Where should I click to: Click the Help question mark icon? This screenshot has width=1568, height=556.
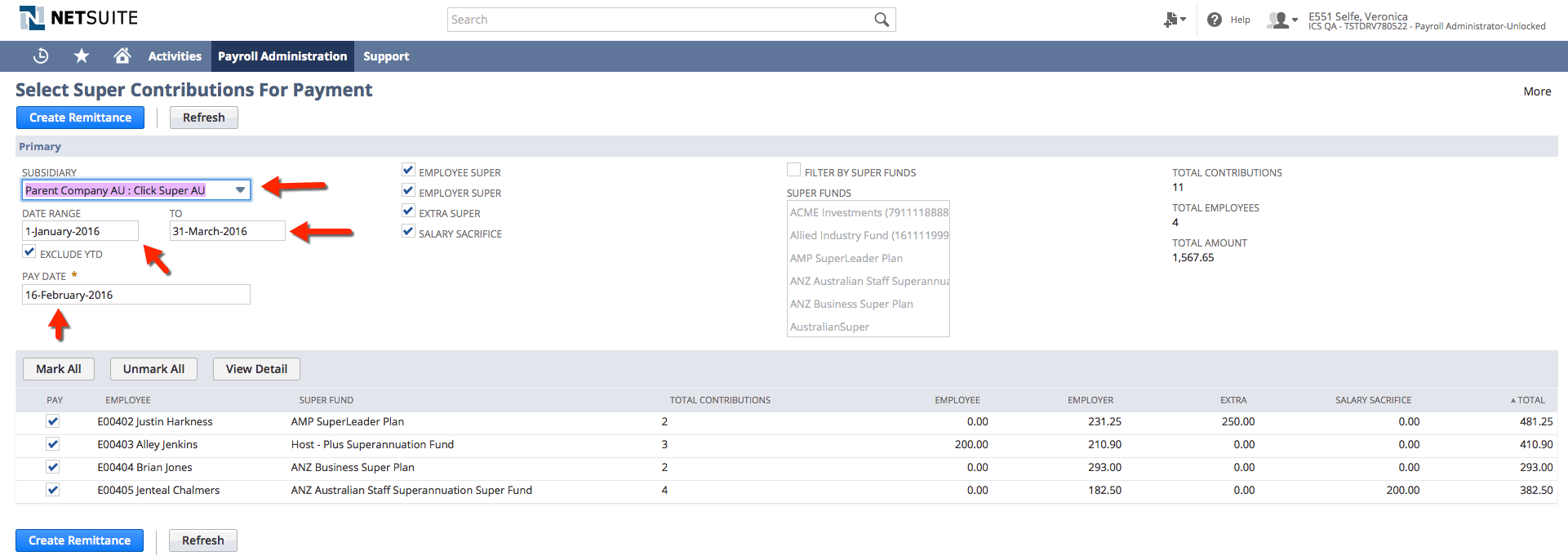coord(1215,20)
